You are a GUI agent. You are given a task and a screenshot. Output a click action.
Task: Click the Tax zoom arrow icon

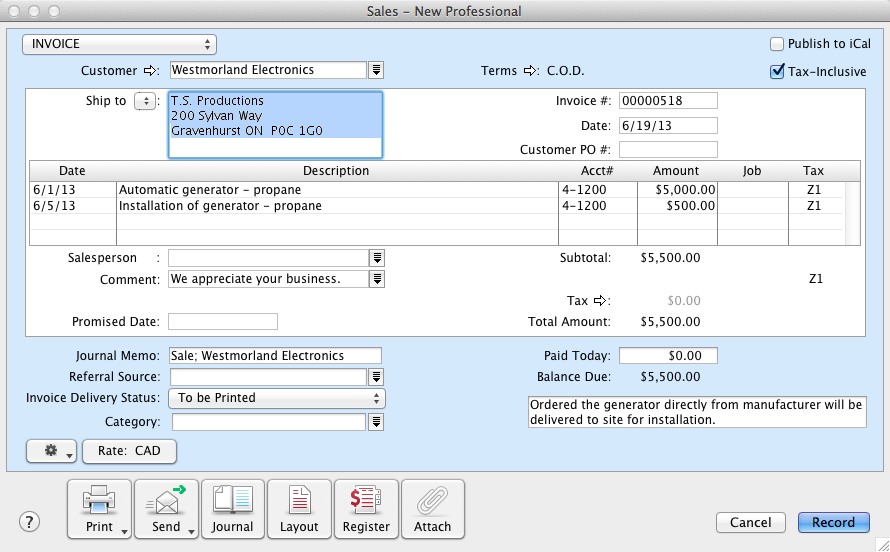pyautogui.click(x=601, y=301)
